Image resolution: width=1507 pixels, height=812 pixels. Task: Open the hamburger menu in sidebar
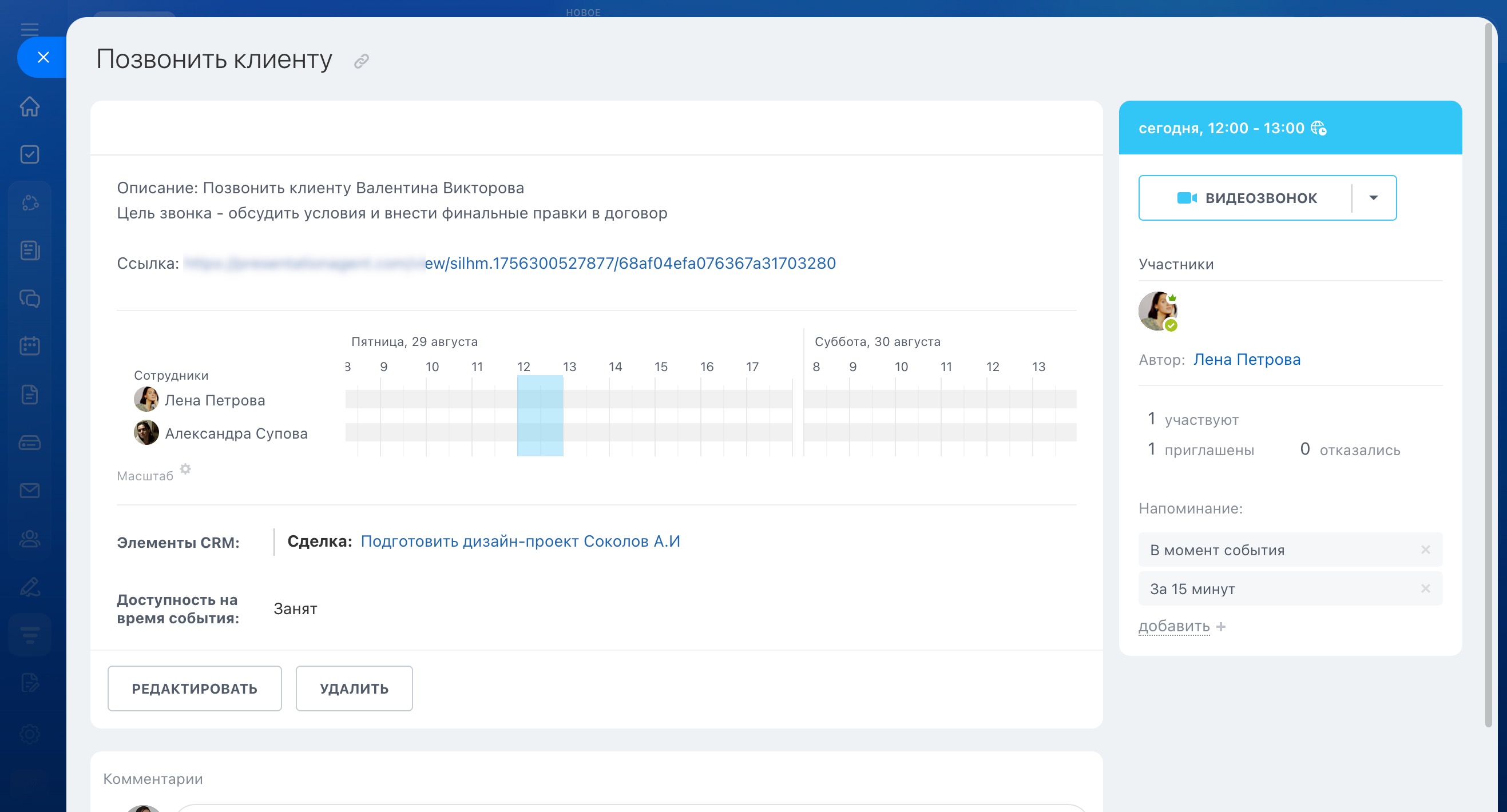click(29, 30)
